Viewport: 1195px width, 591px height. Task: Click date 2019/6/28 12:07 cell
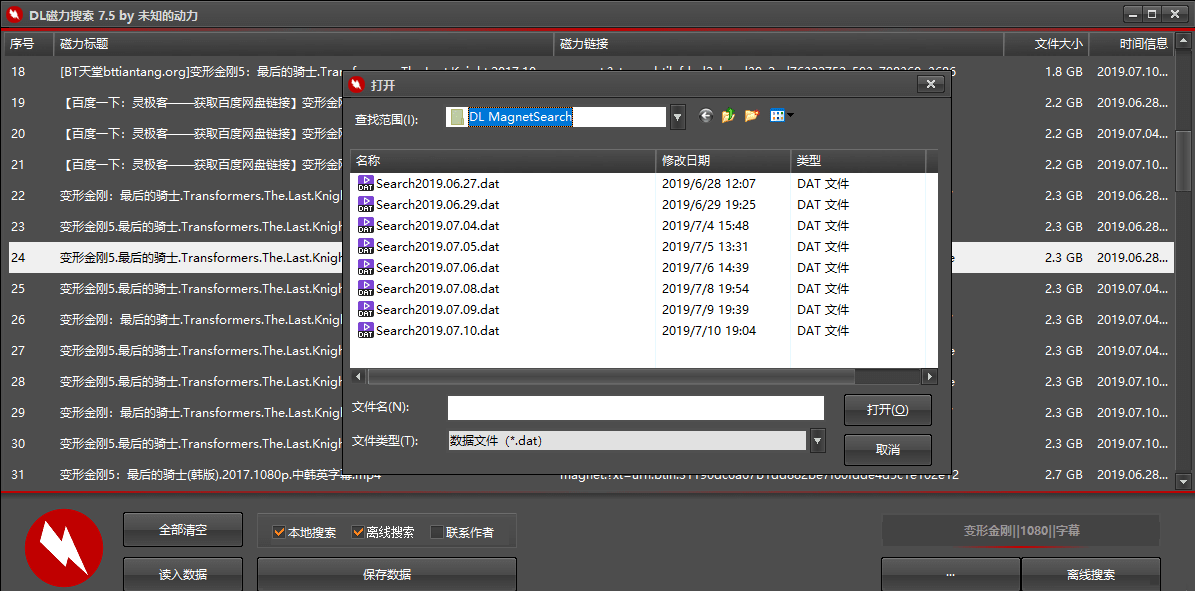[708, 183]
